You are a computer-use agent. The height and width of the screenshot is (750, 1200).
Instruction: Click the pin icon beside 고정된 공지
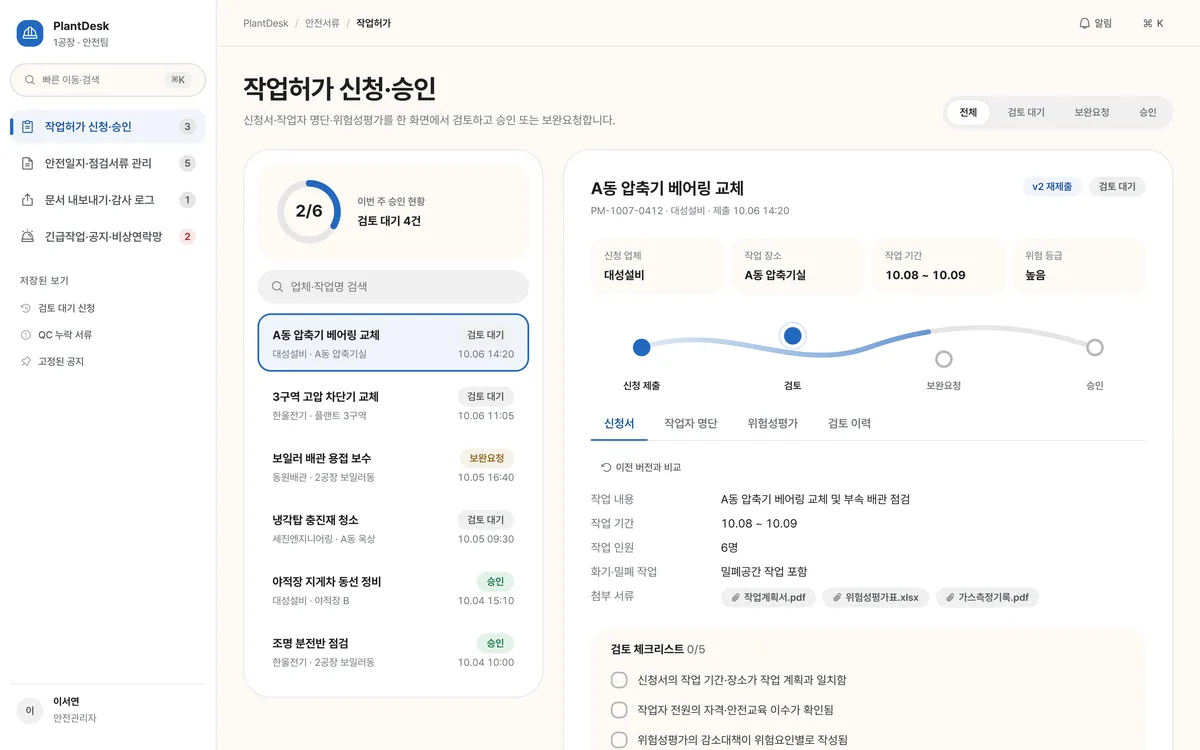tap(26, 361)
